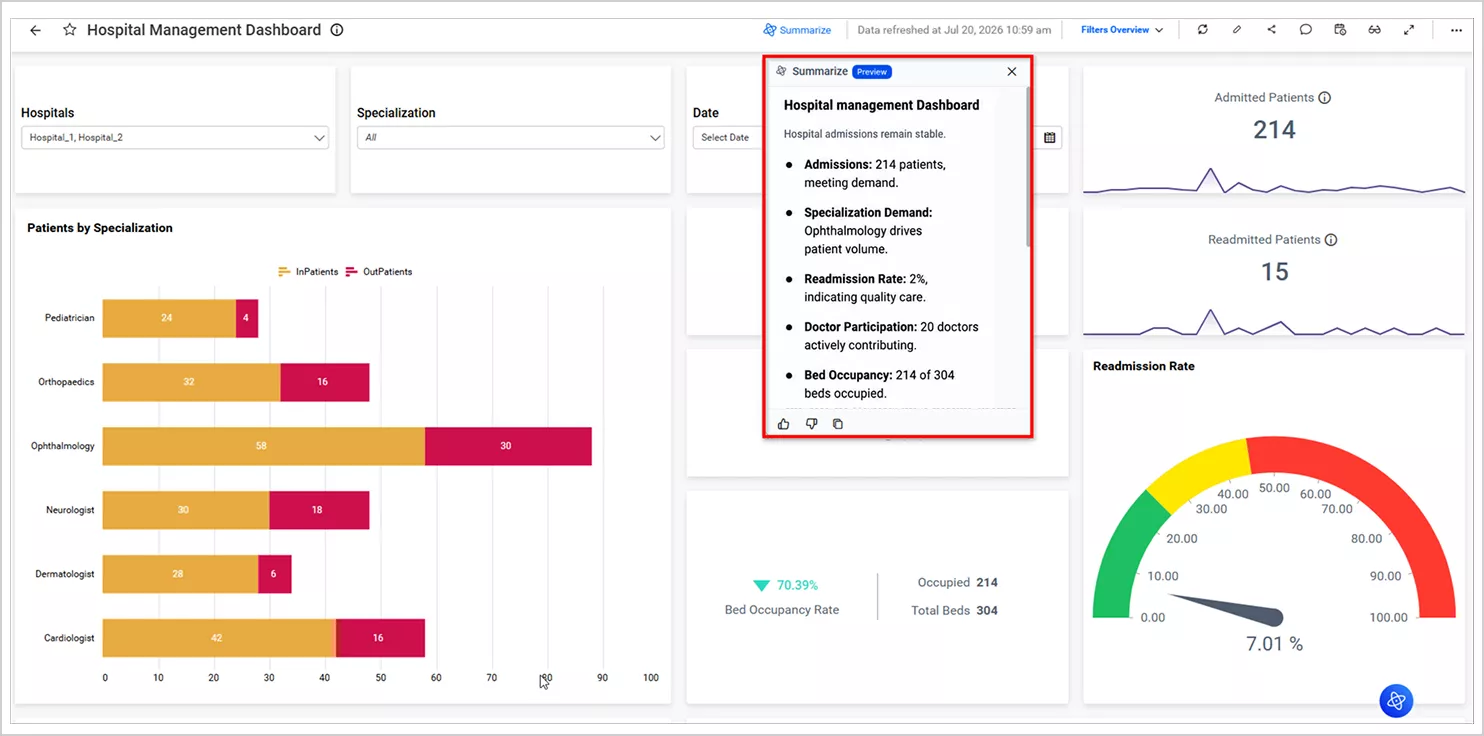Click the 70.39% Bed Occupancy Rate value
This screenshot has height=736, width=1484.
(x=797, y=585)
